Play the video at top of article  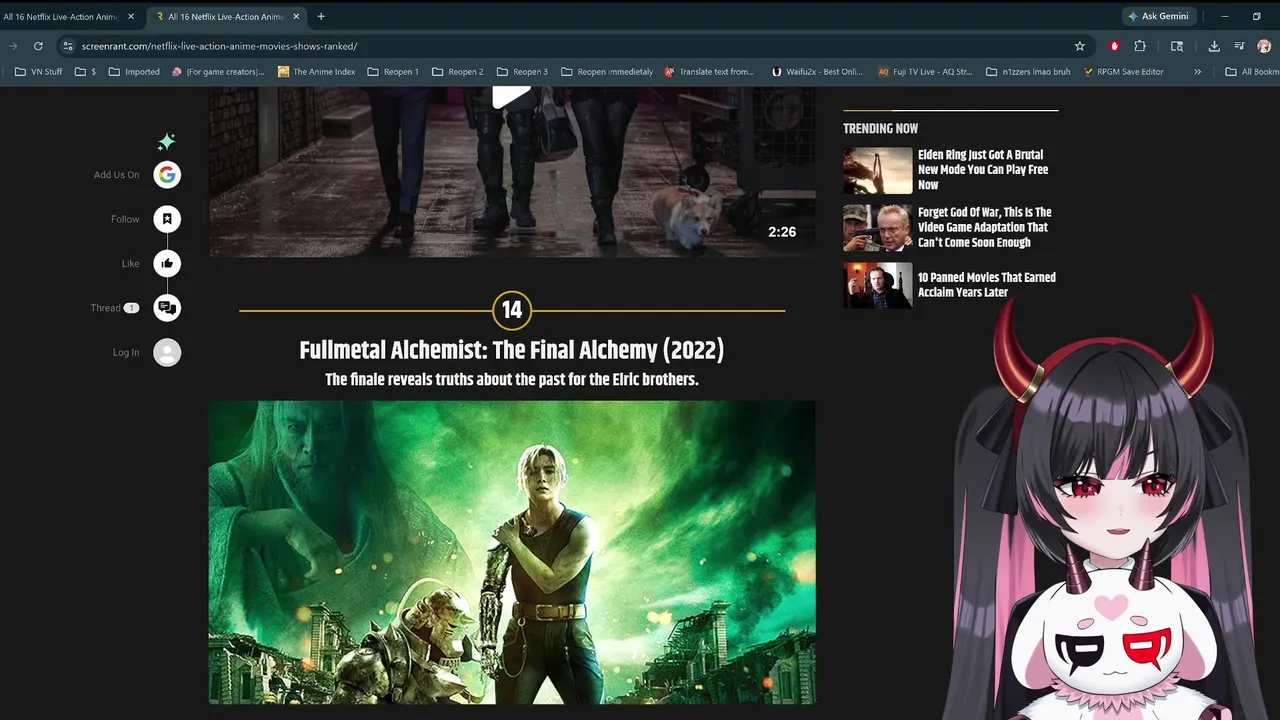512,96
